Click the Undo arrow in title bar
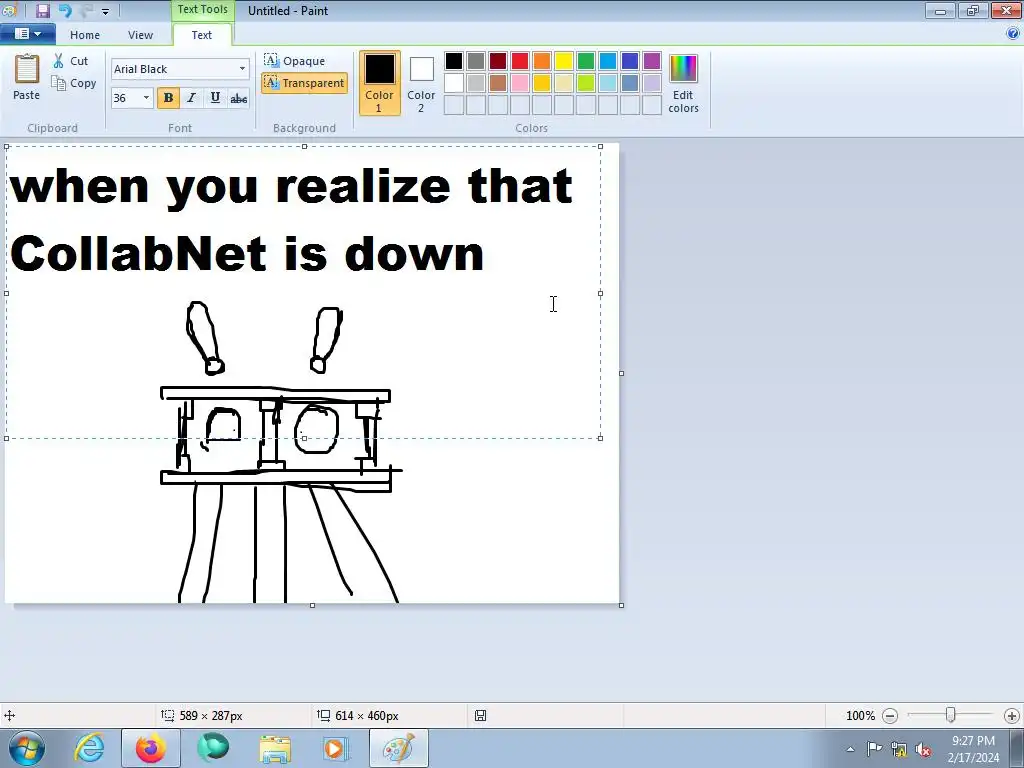Viewport: 1024px width, 768px height. point(65,10)
